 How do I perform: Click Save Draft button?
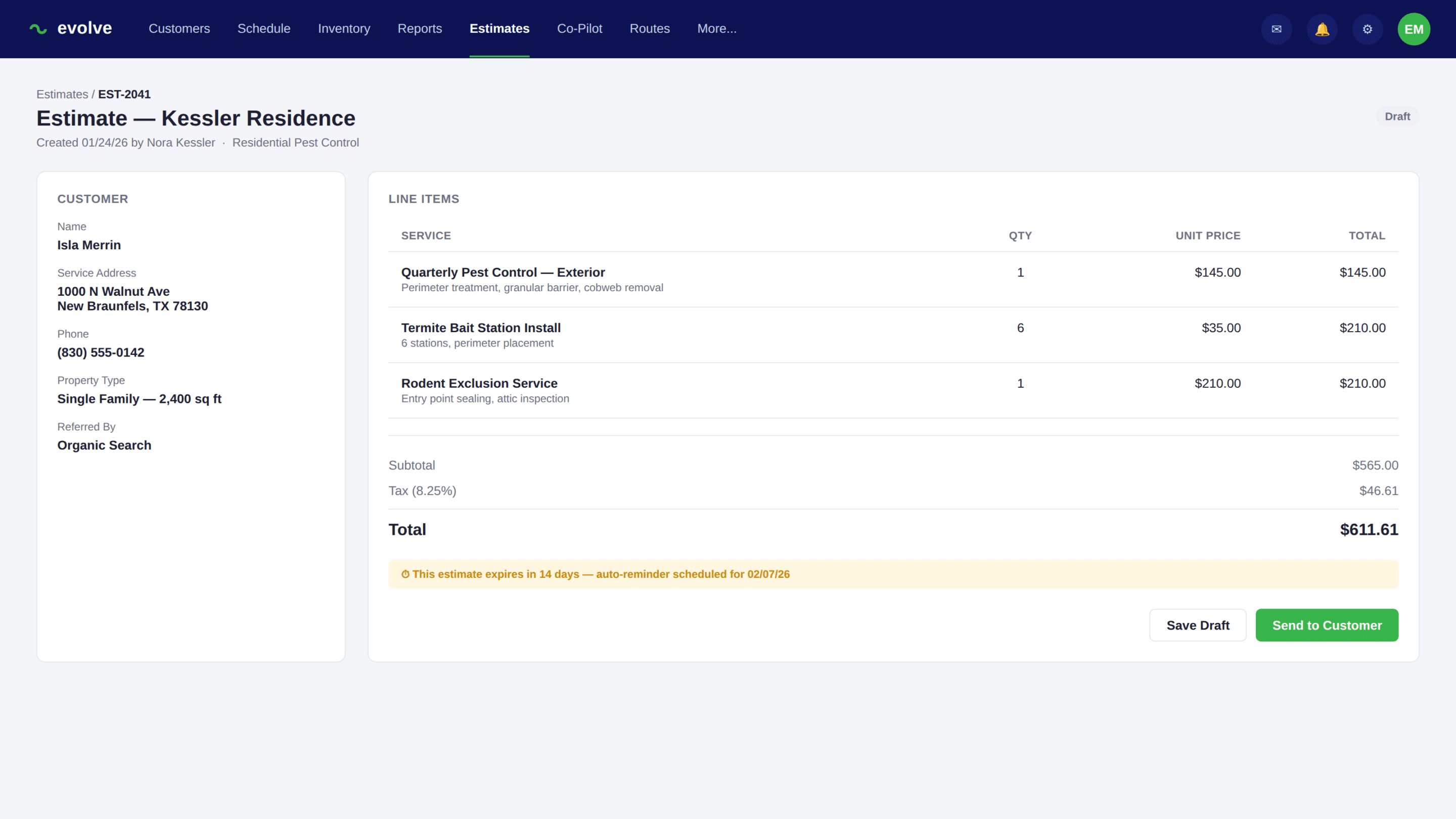[x=1198, y=625]
